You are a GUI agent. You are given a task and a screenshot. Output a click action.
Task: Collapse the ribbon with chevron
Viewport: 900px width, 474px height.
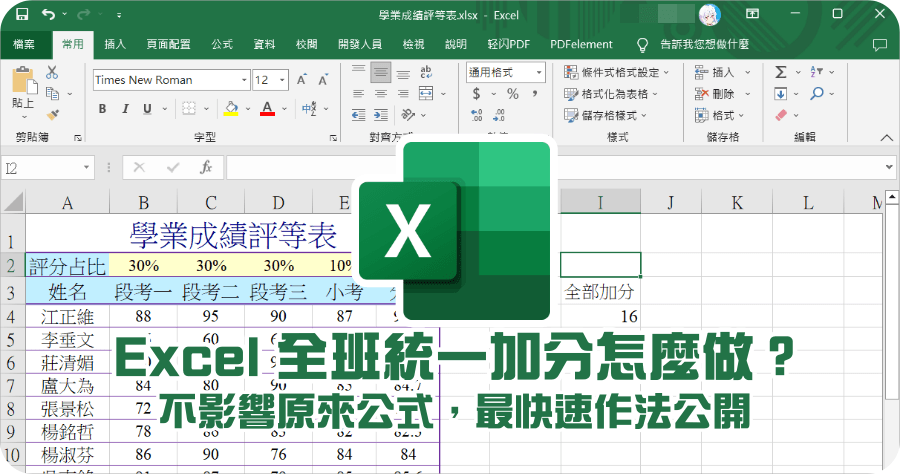tap(886, 138)
